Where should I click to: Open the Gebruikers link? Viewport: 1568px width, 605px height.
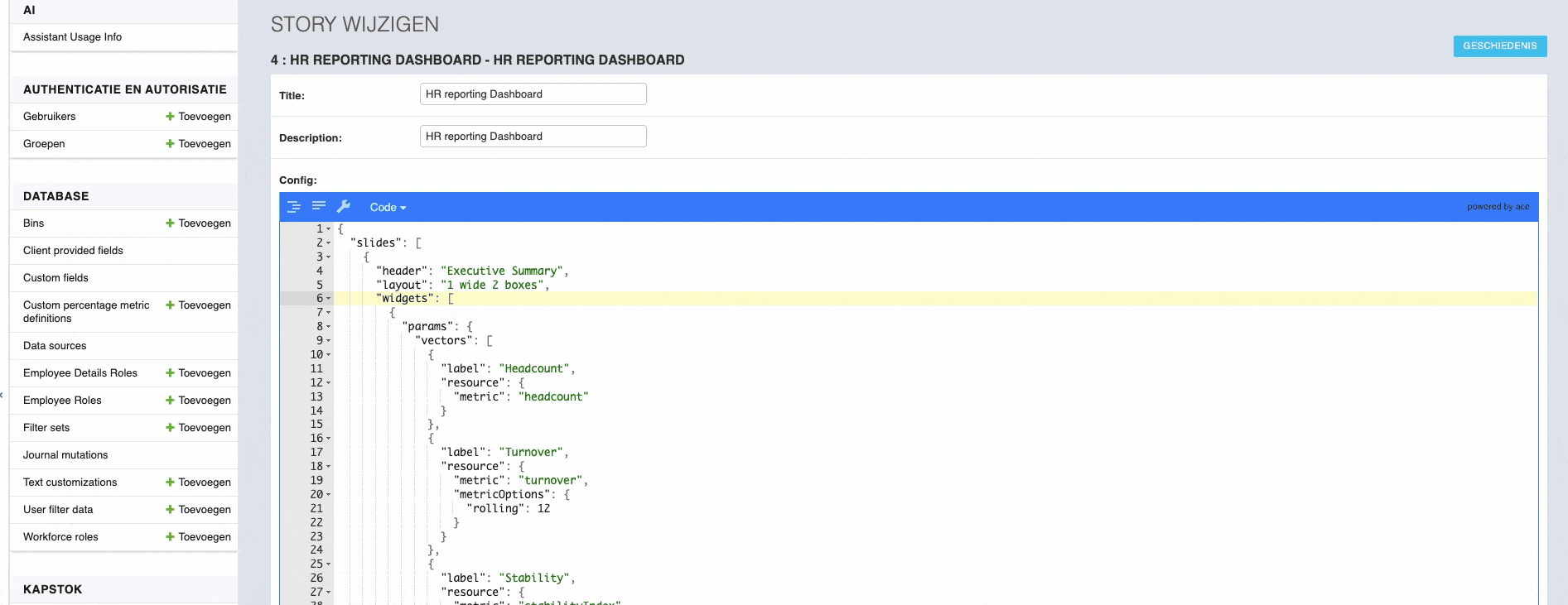coord(49,117)
